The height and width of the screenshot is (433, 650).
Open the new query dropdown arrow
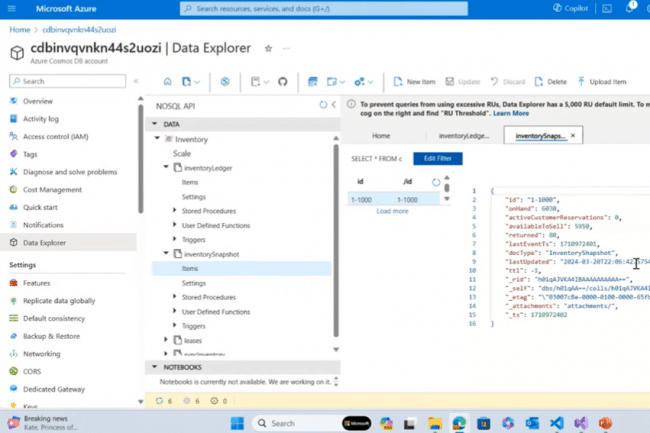[342, 82]
